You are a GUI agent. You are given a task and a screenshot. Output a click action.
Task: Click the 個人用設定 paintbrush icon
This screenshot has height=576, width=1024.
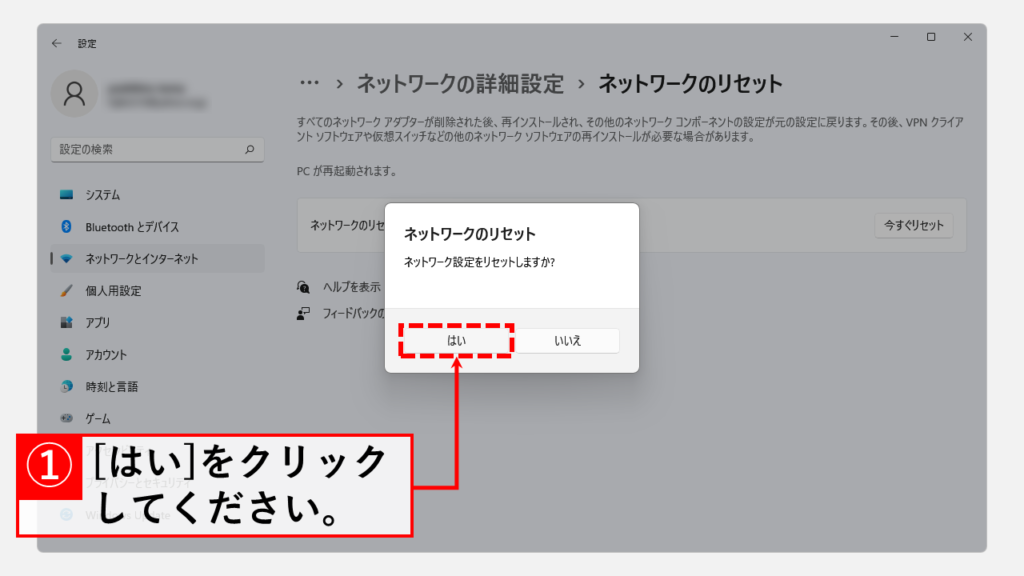(67, 291)
